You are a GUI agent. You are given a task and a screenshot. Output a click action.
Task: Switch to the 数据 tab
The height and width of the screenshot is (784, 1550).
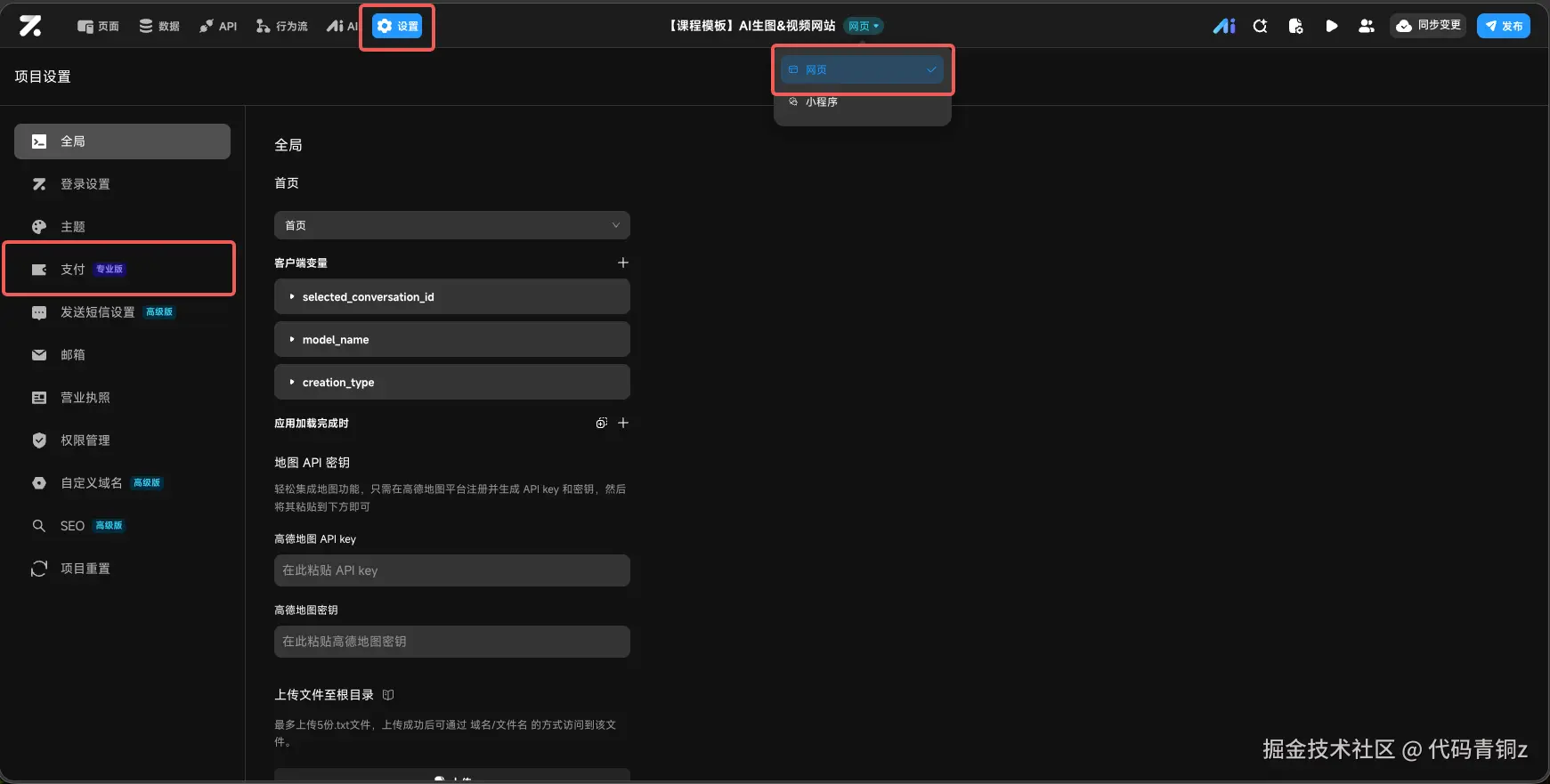point(159,26)
